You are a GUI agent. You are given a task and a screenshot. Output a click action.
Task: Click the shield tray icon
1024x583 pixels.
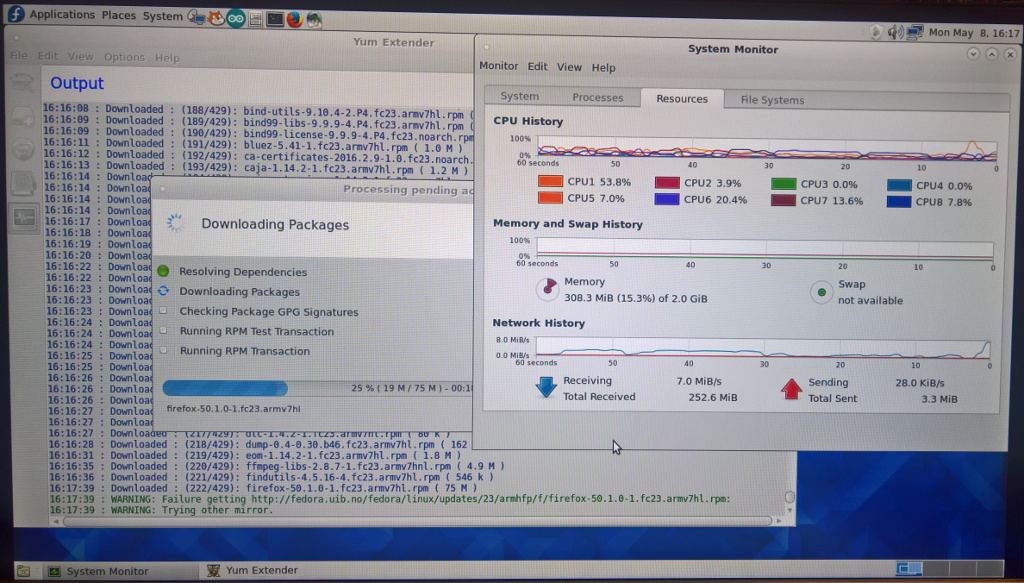(876, 32)
